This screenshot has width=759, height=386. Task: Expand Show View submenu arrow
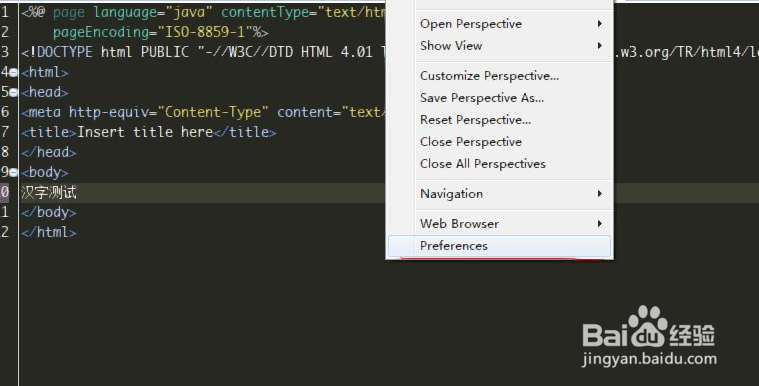coord(600,46)
